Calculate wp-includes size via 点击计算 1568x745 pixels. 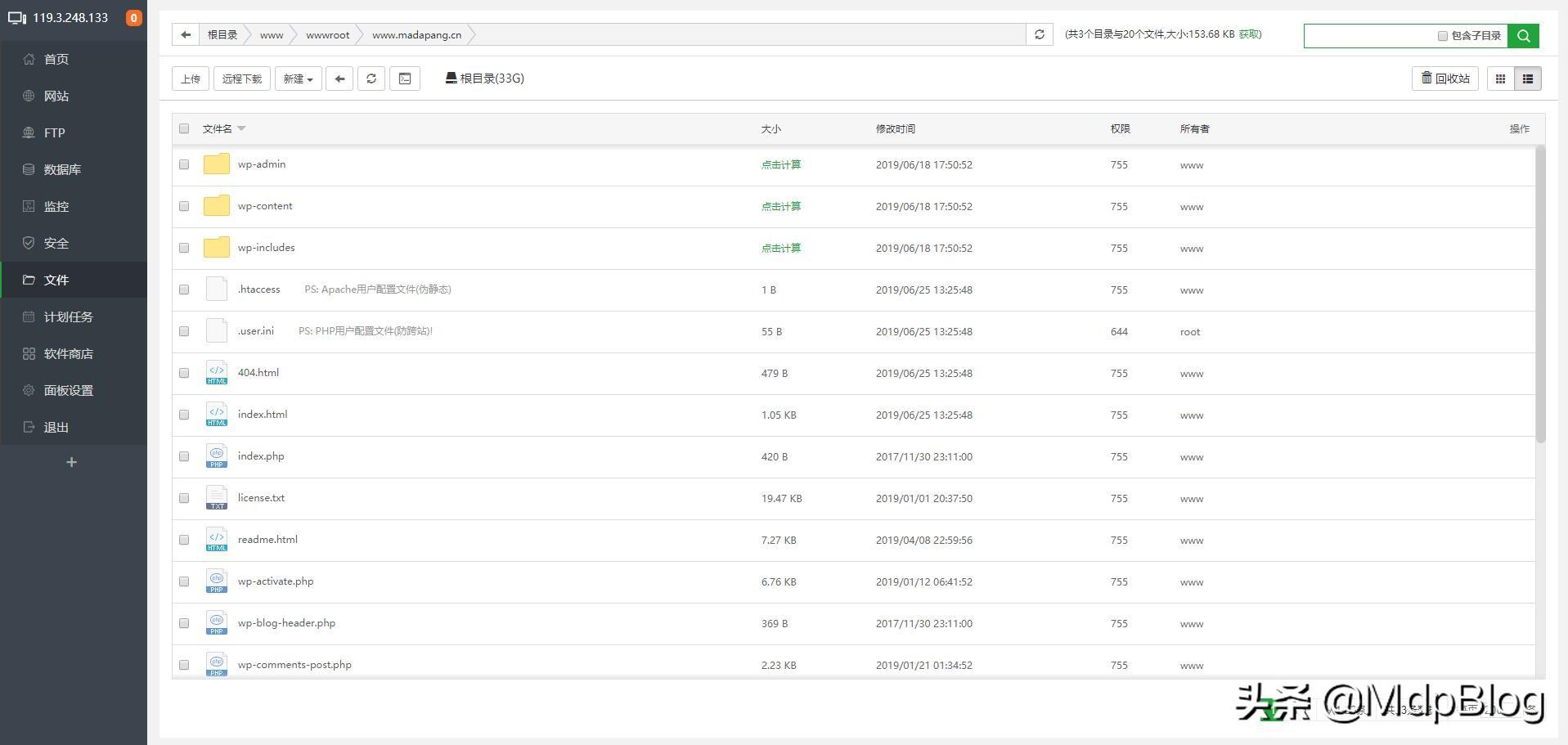[x=781, y=248]
